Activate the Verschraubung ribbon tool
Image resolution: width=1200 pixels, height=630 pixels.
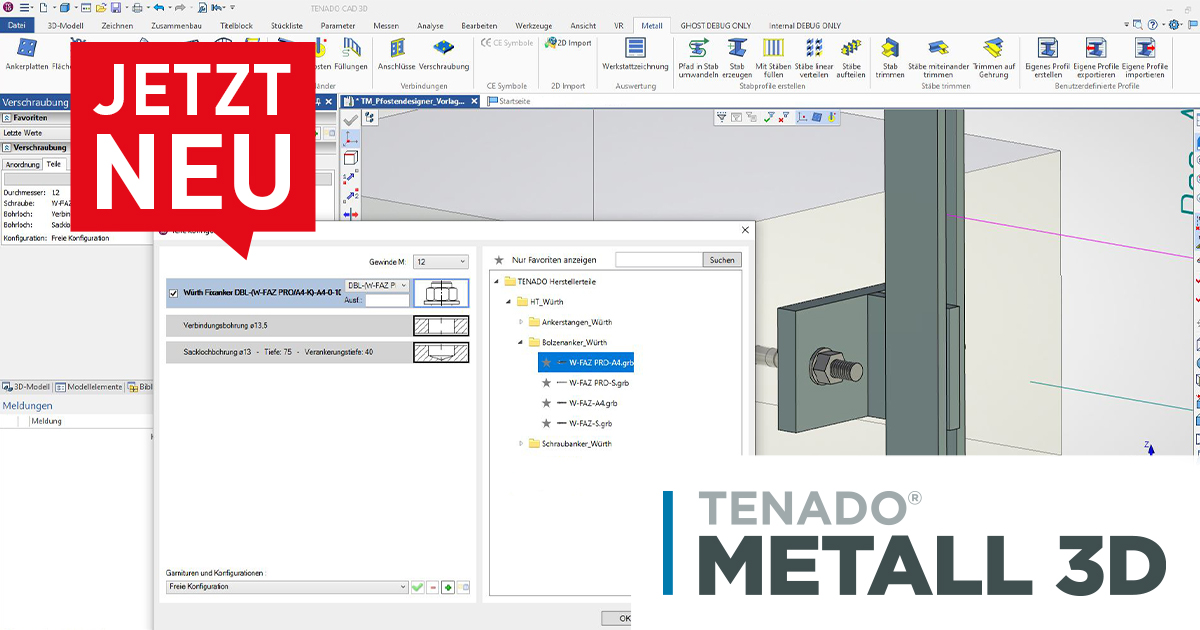(445, 54)
